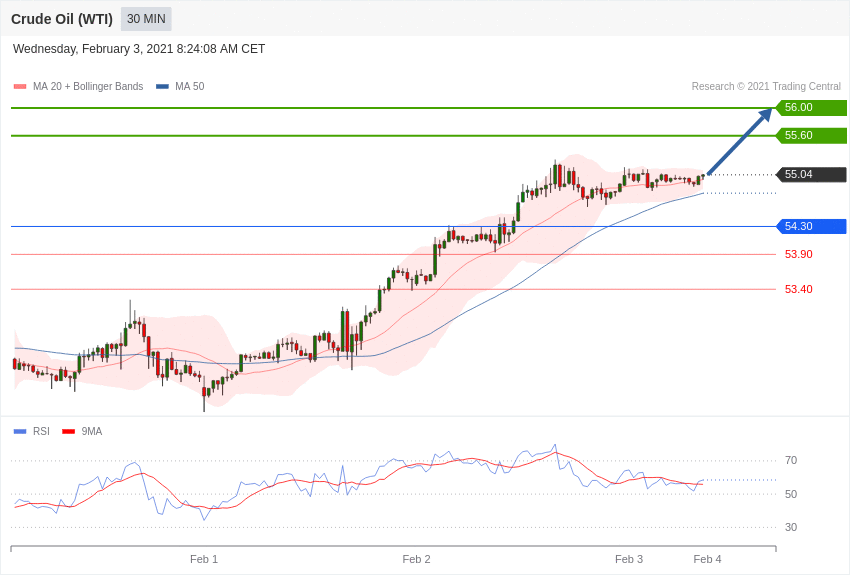Click the 9MA red legend swatch
850x576 pixels.
tap(68, 432)
